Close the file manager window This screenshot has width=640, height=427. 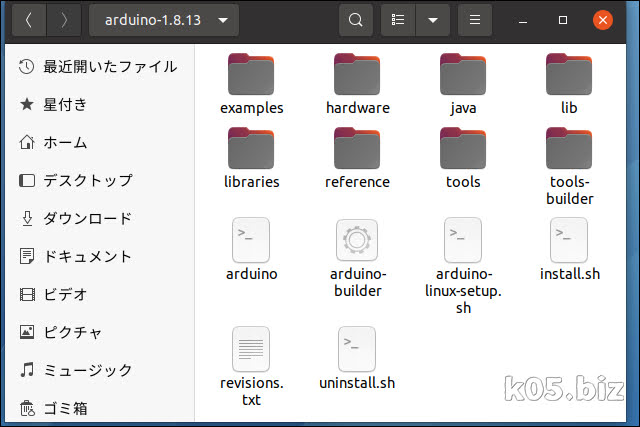point(603,20)
